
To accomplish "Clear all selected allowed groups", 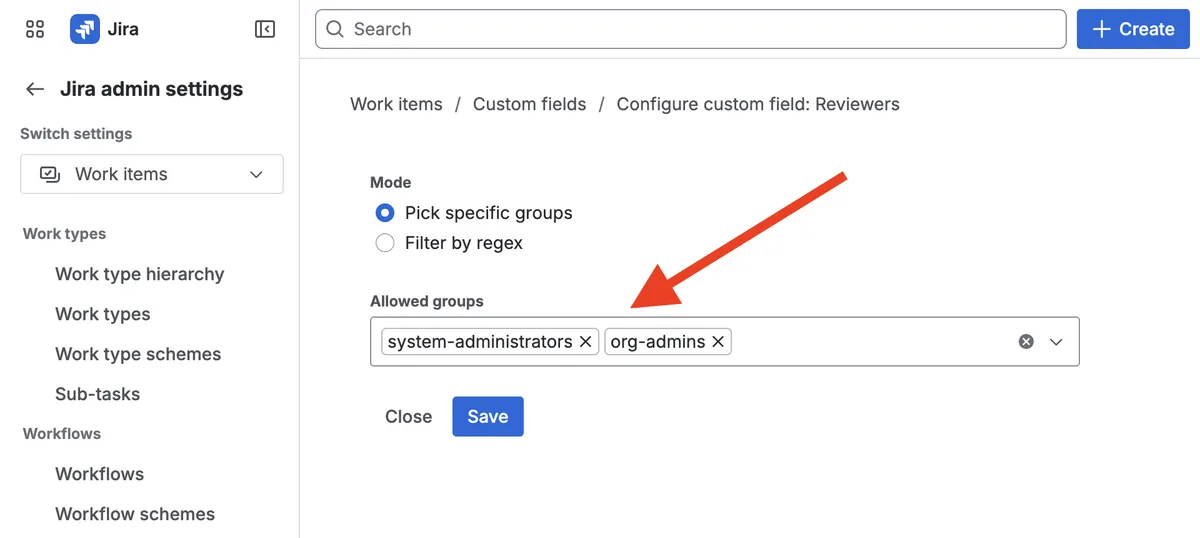I will tap(1026, 342).
